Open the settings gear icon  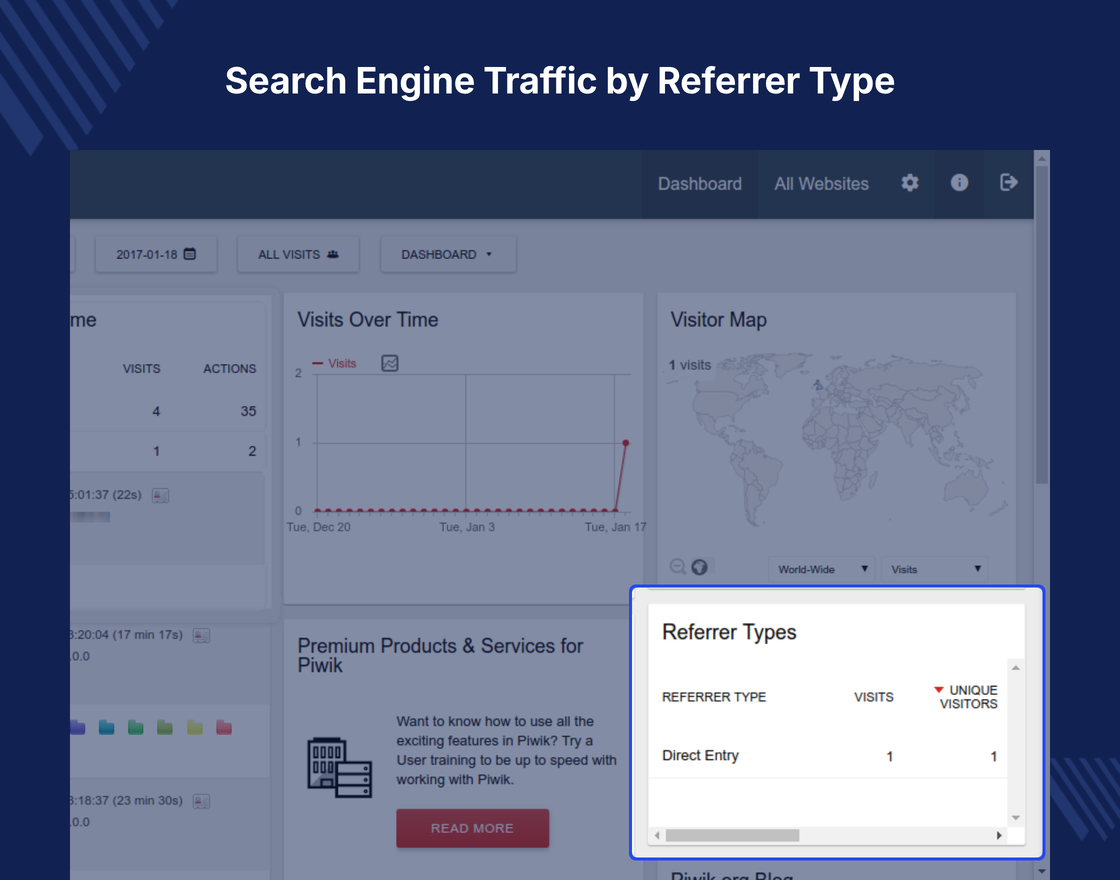pos(910,183)
